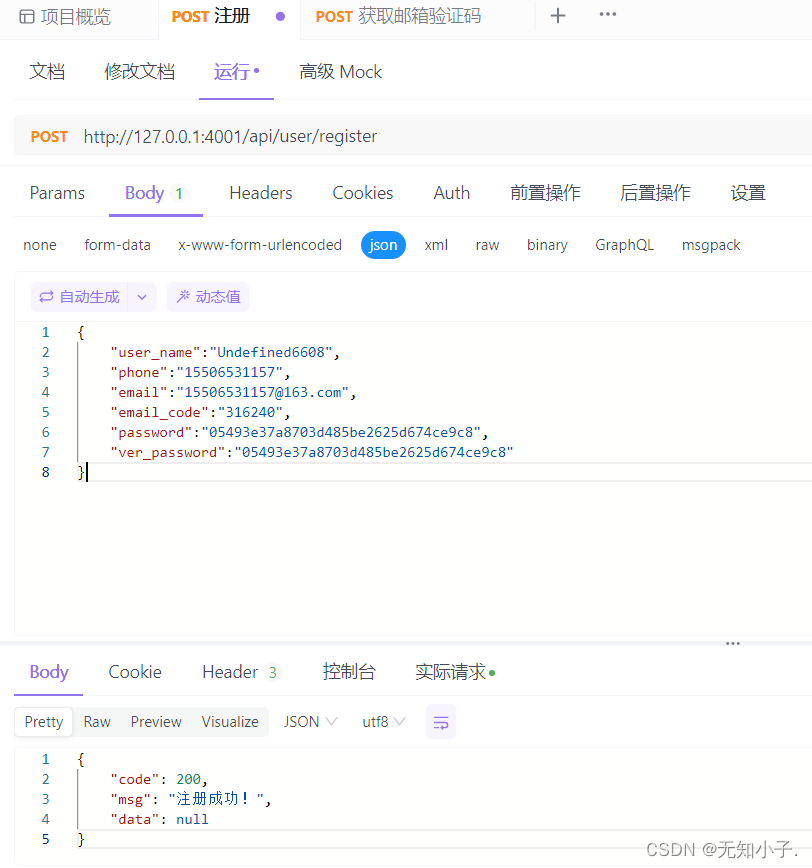Open a new request tab via plus icon
This screenshot has width=812, height=868.
click(x=557, y=15)
